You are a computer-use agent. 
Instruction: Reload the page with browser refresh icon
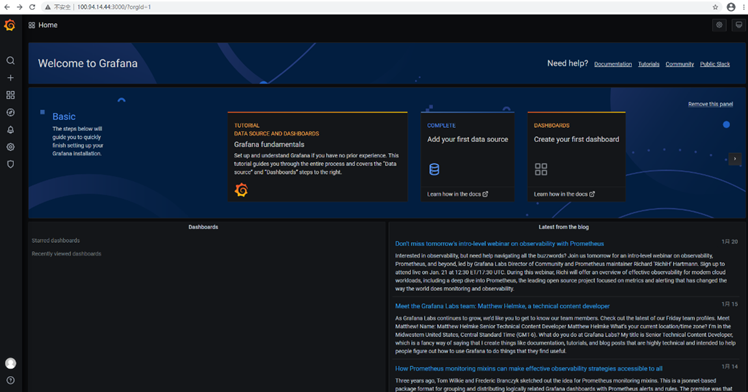point(32,7)
